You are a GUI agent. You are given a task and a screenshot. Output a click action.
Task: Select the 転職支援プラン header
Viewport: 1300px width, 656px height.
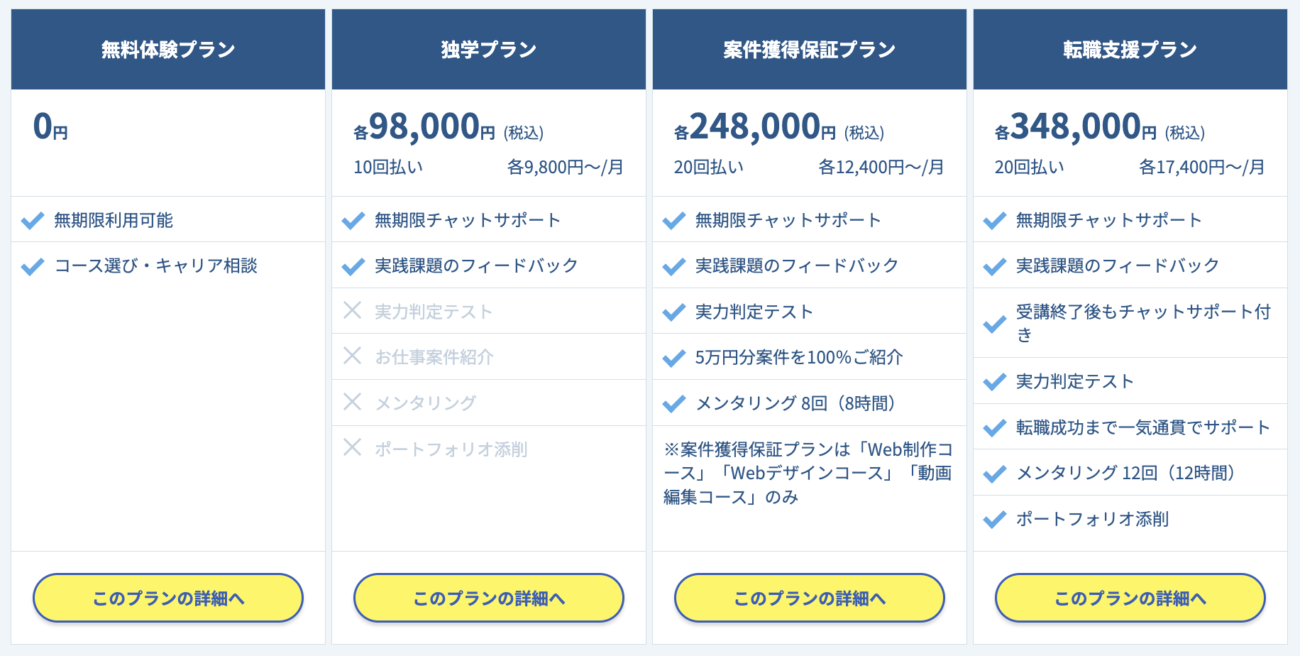click(x=1130, y=49)
